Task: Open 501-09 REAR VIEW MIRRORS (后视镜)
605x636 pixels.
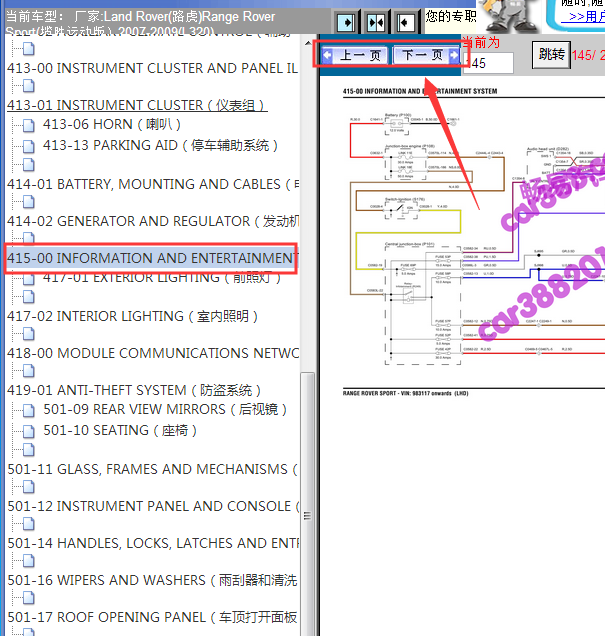Action: click(x=165, y=409)
